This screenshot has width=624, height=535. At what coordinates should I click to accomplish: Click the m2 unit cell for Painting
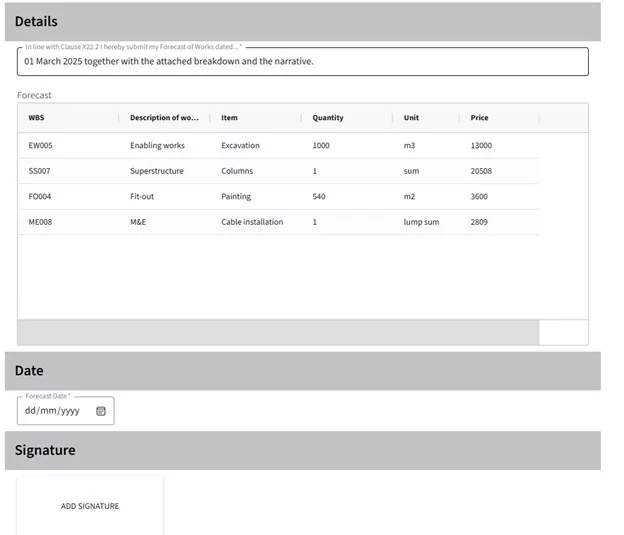[409, 197]
